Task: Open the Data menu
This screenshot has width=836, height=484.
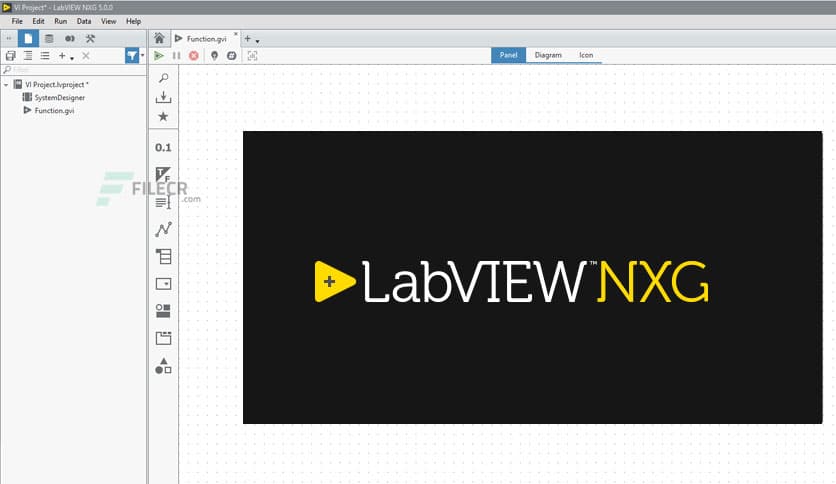Action: (x=84, y=21)
